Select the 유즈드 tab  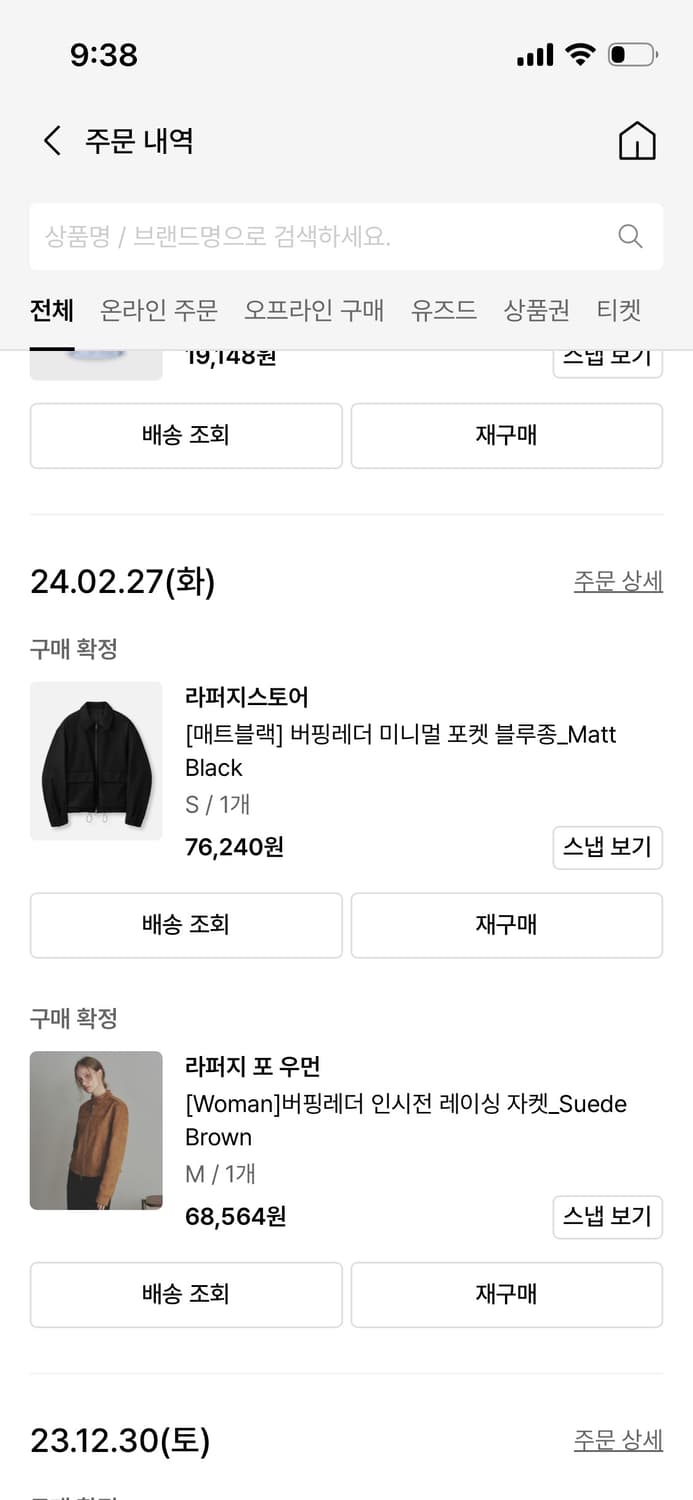[443, 311]
